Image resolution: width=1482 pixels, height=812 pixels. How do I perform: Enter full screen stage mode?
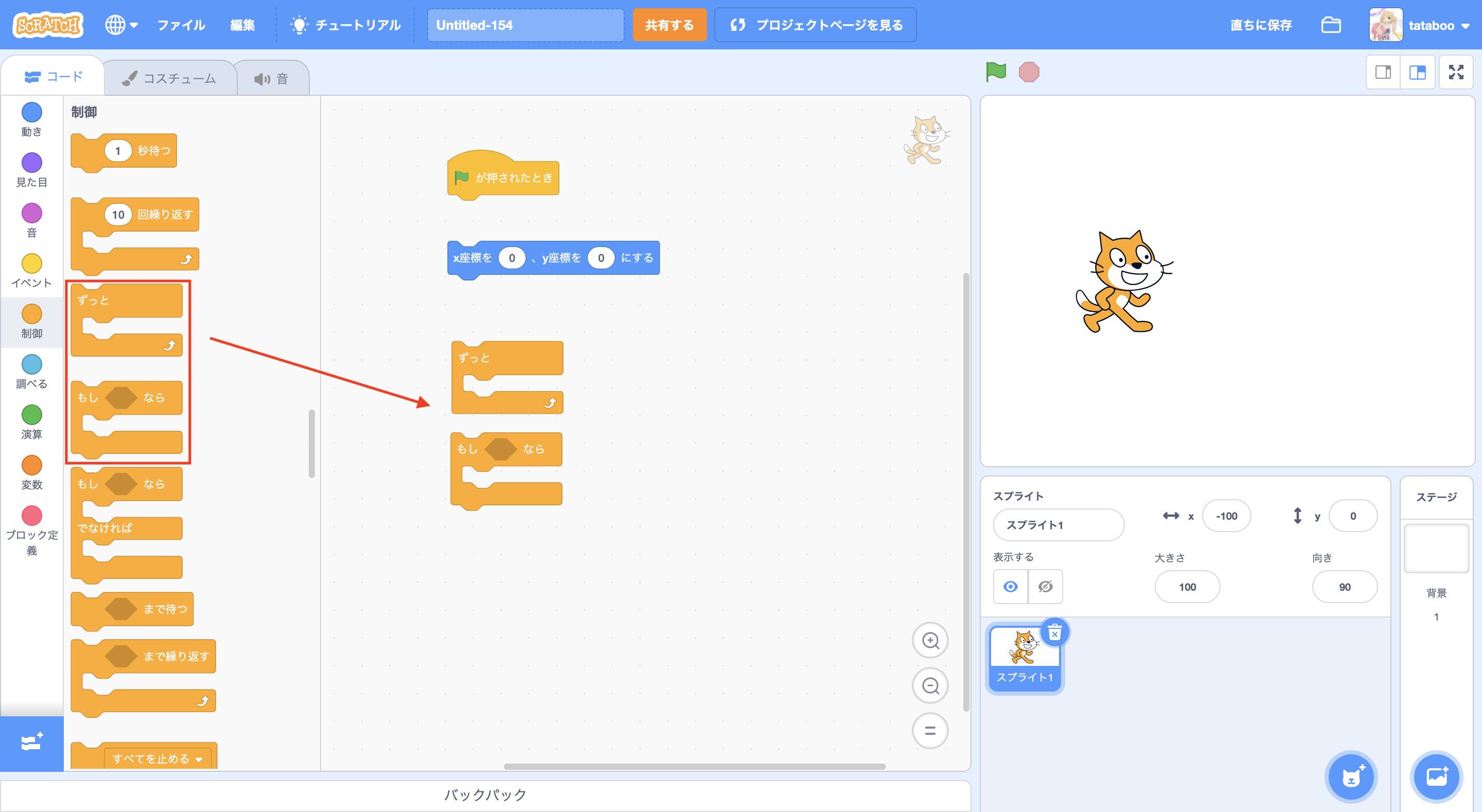(x=1456, y=72)
